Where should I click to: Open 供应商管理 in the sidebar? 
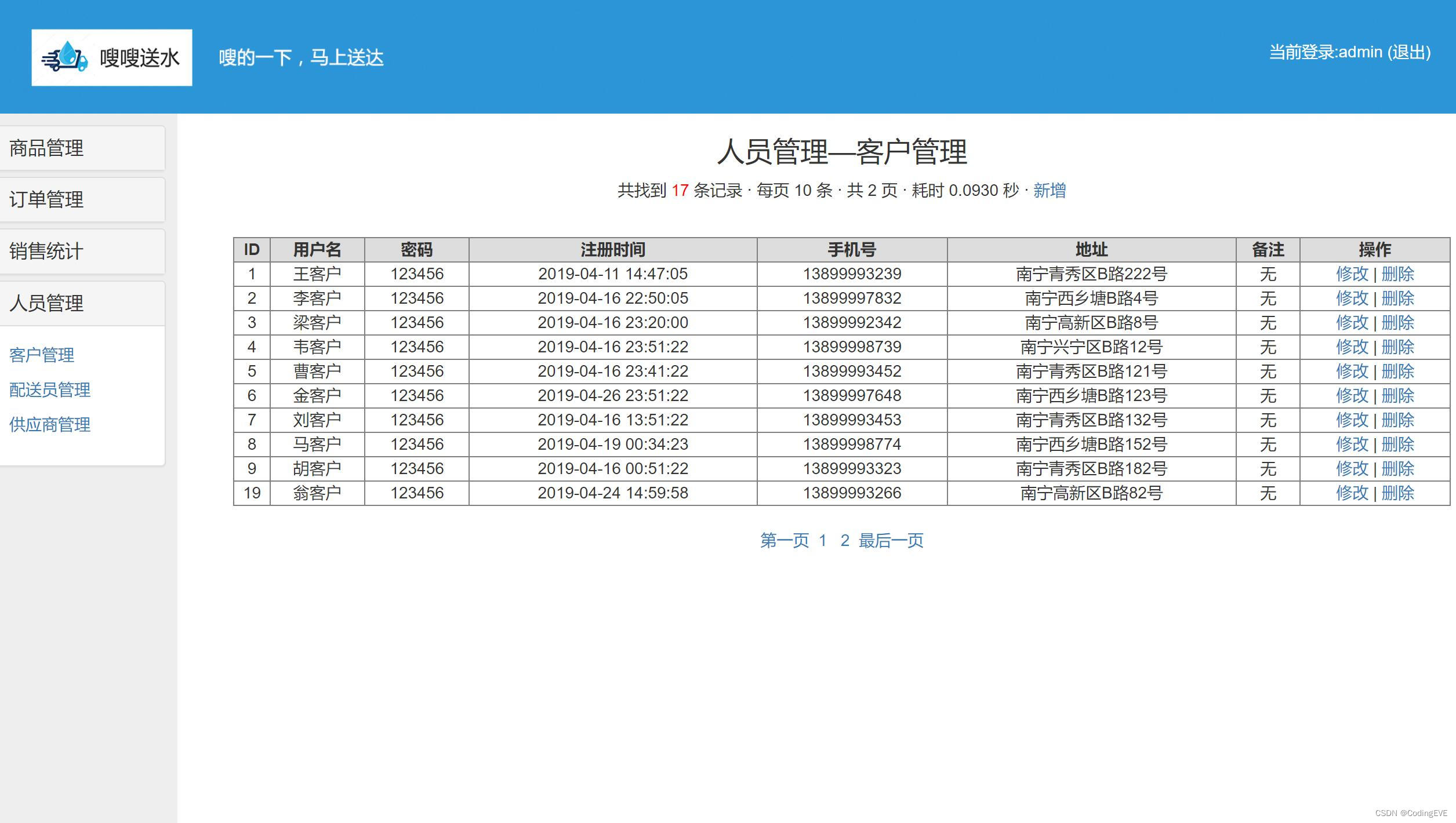coord(50,424)
